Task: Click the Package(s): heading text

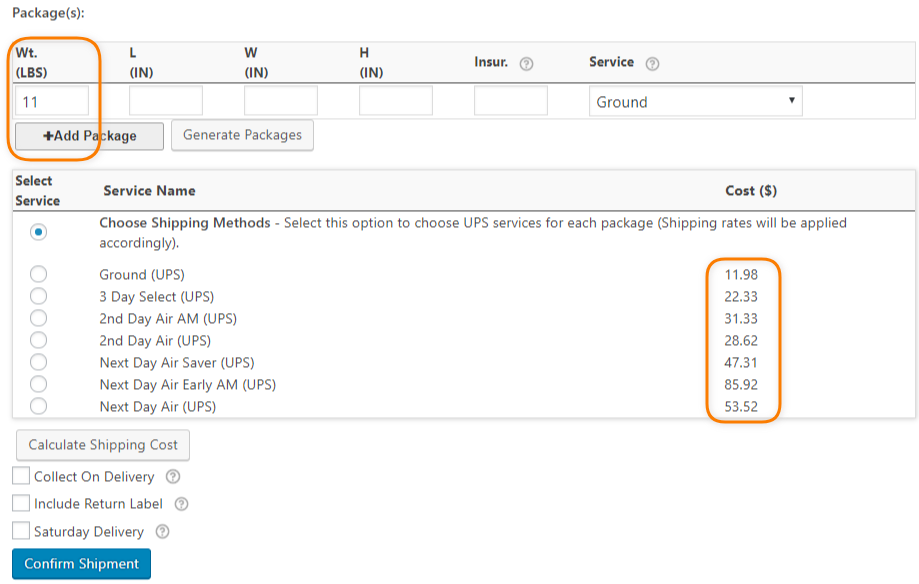Action: 48,13
